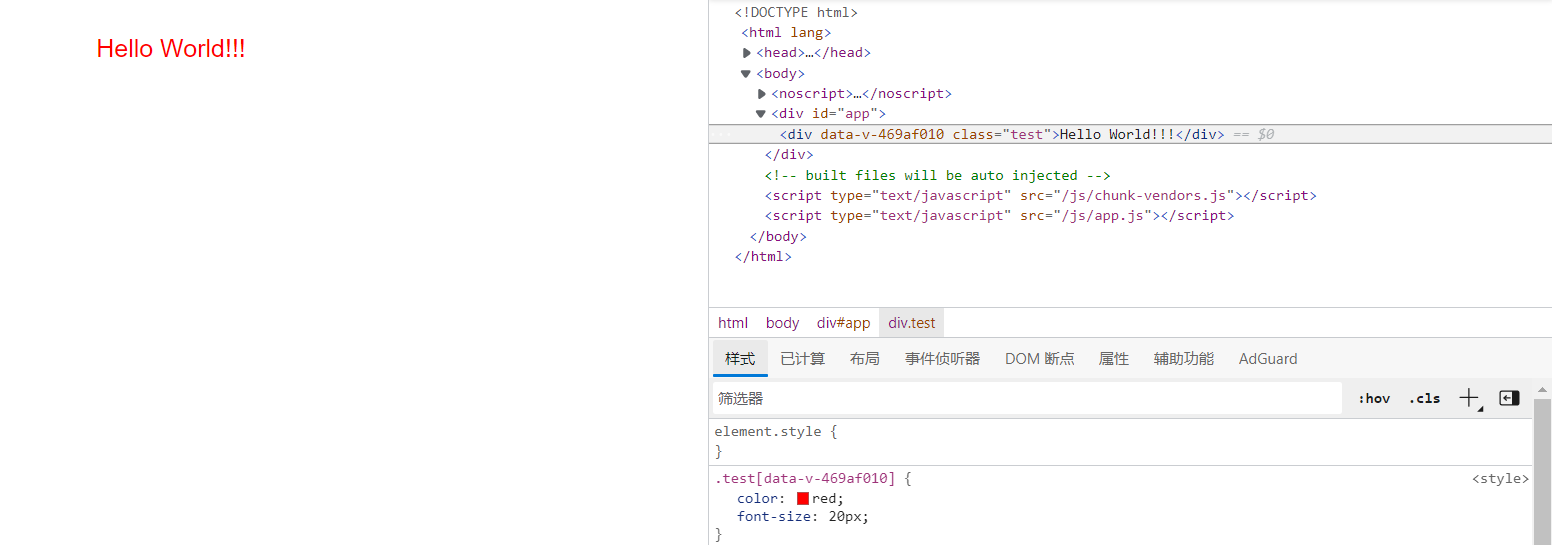This screenshot has width=1552, height=545.
Task: Select the chunk-vendors.js script node
Action: [x=1041, y=196]
